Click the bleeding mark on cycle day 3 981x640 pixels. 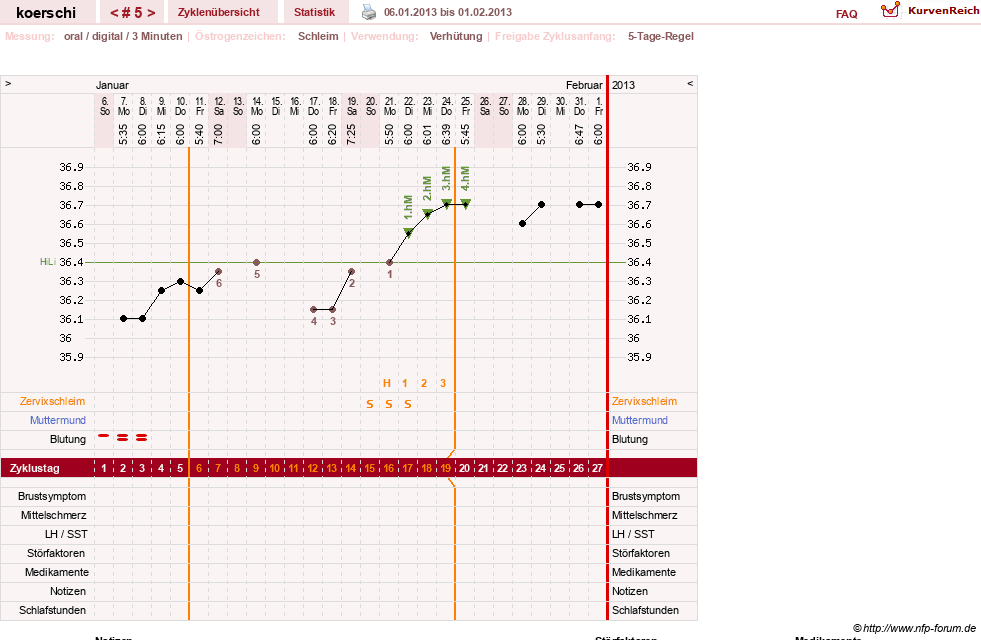pyautogui.click(x=141, y=438)
